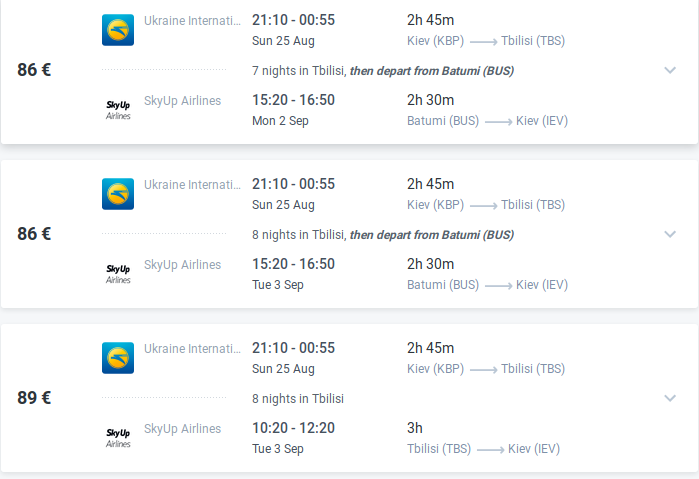This screenshot has height=479, width=699.
Task: Click SkyUp Airlines logo for 10:20 Tbilisi flight
Action: (118, 437)
